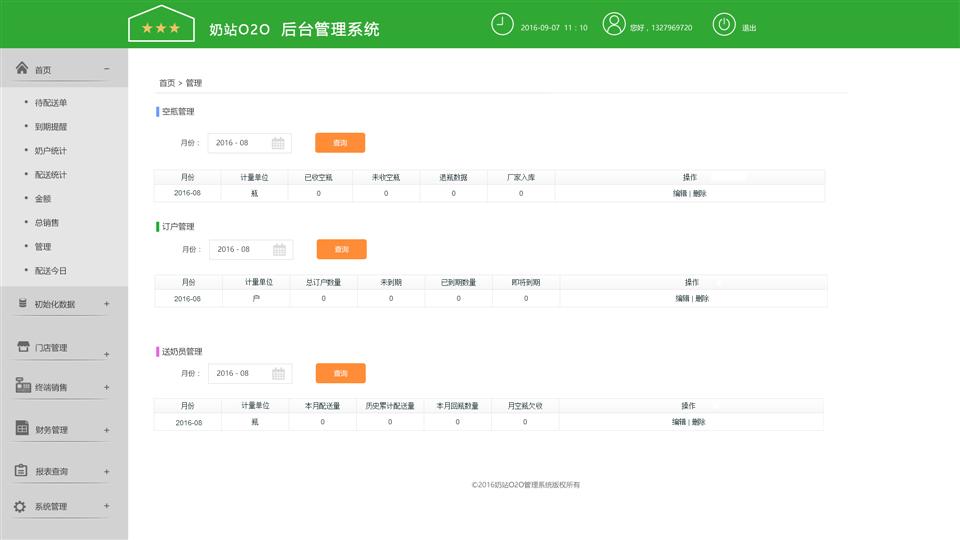Collapse the 首页 sidebar section
The image size is (960, 540).
point(107,69)
